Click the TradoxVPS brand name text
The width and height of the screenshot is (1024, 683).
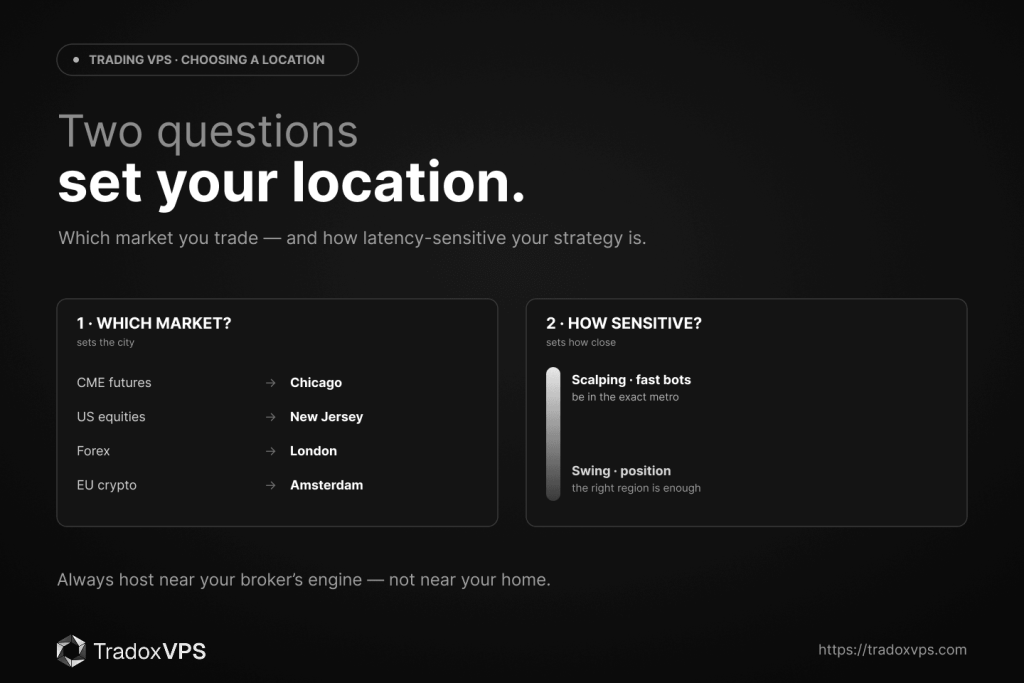[x=150, y=651]
